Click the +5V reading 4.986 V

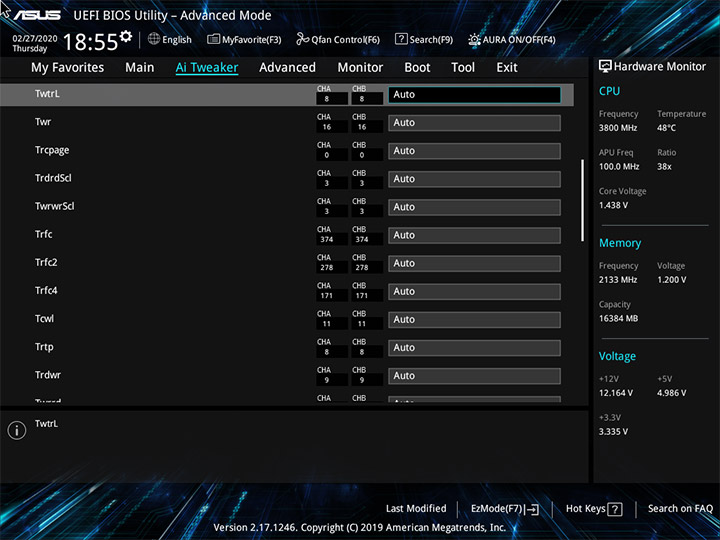pos(672,393)
